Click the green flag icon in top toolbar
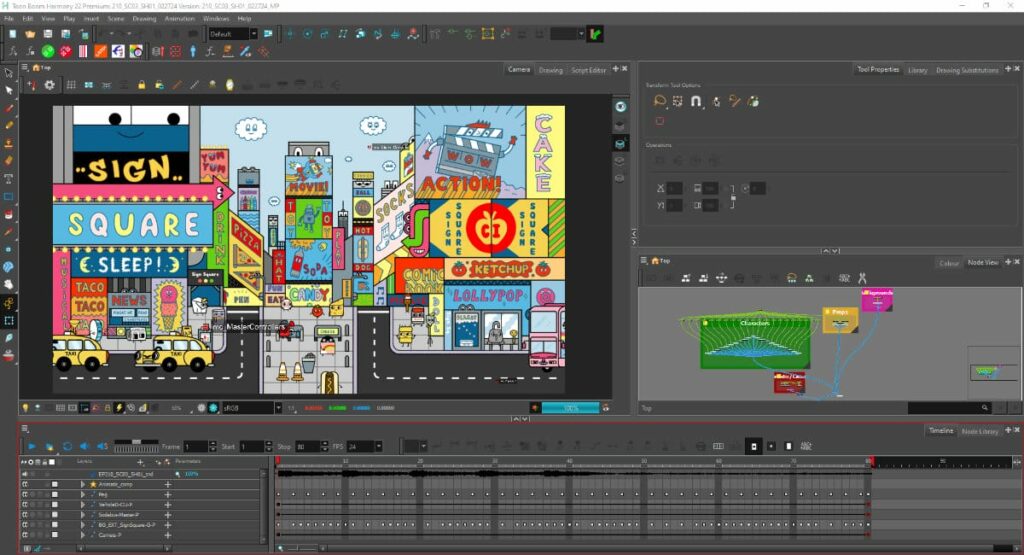1024x555 pixels. 595,33
